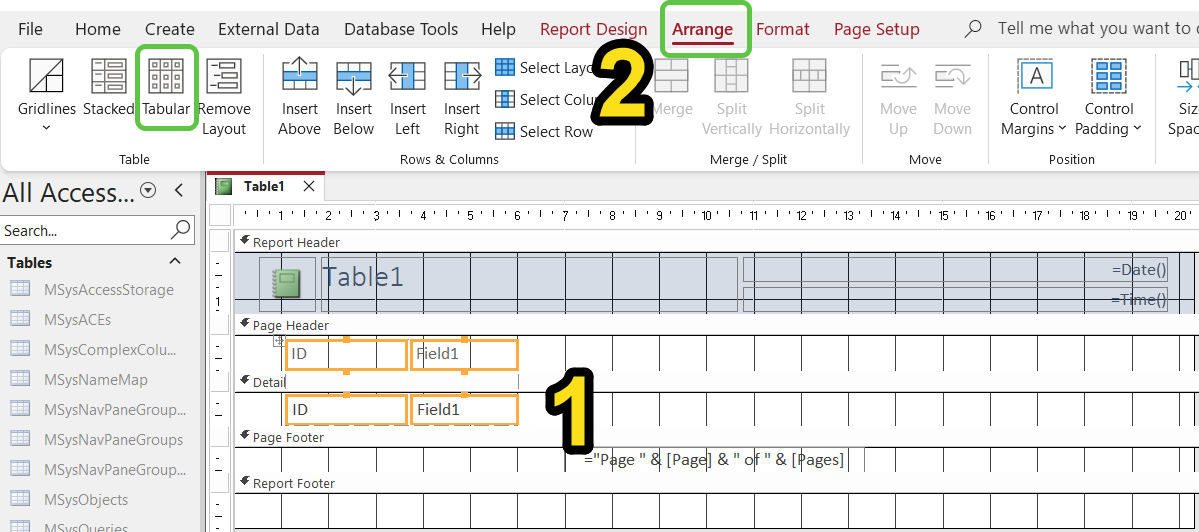Open the All Access Objects menu arrow
1199x532 pixels.
pyautogui.click(x=148, y=190)
